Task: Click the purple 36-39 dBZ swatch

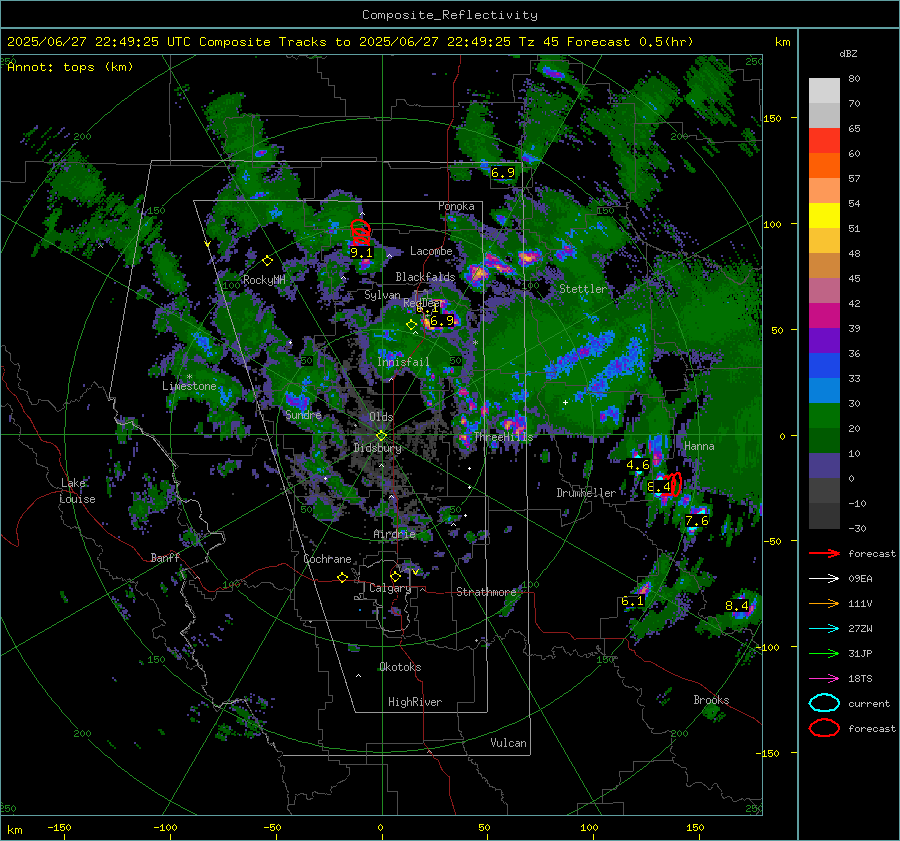Action: pos(824,341)
